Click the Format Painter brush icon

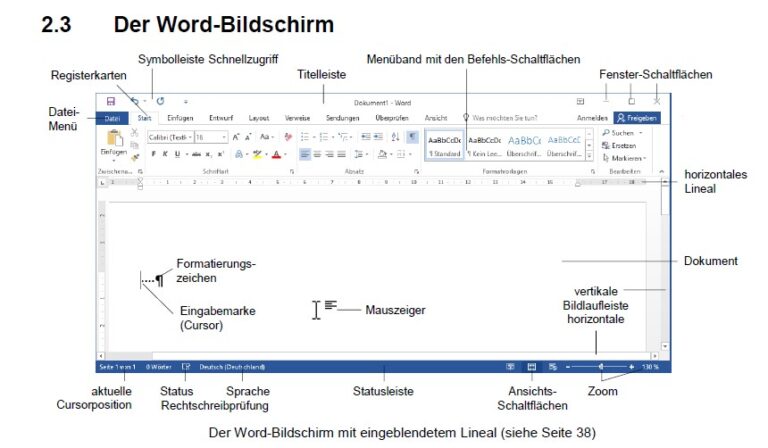[135, 157]
